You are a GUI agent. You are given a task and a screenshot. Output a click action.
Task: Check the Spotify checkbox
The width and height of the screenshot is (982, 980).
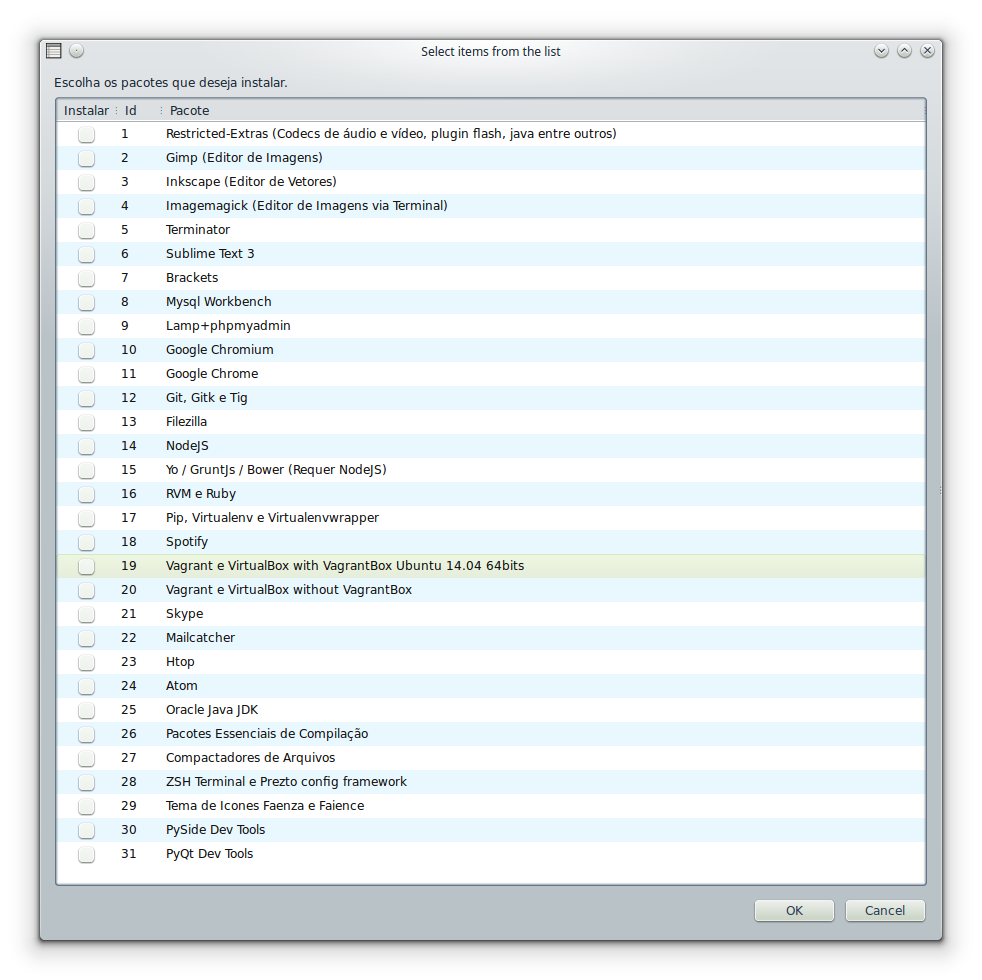(x=86, y=542)
